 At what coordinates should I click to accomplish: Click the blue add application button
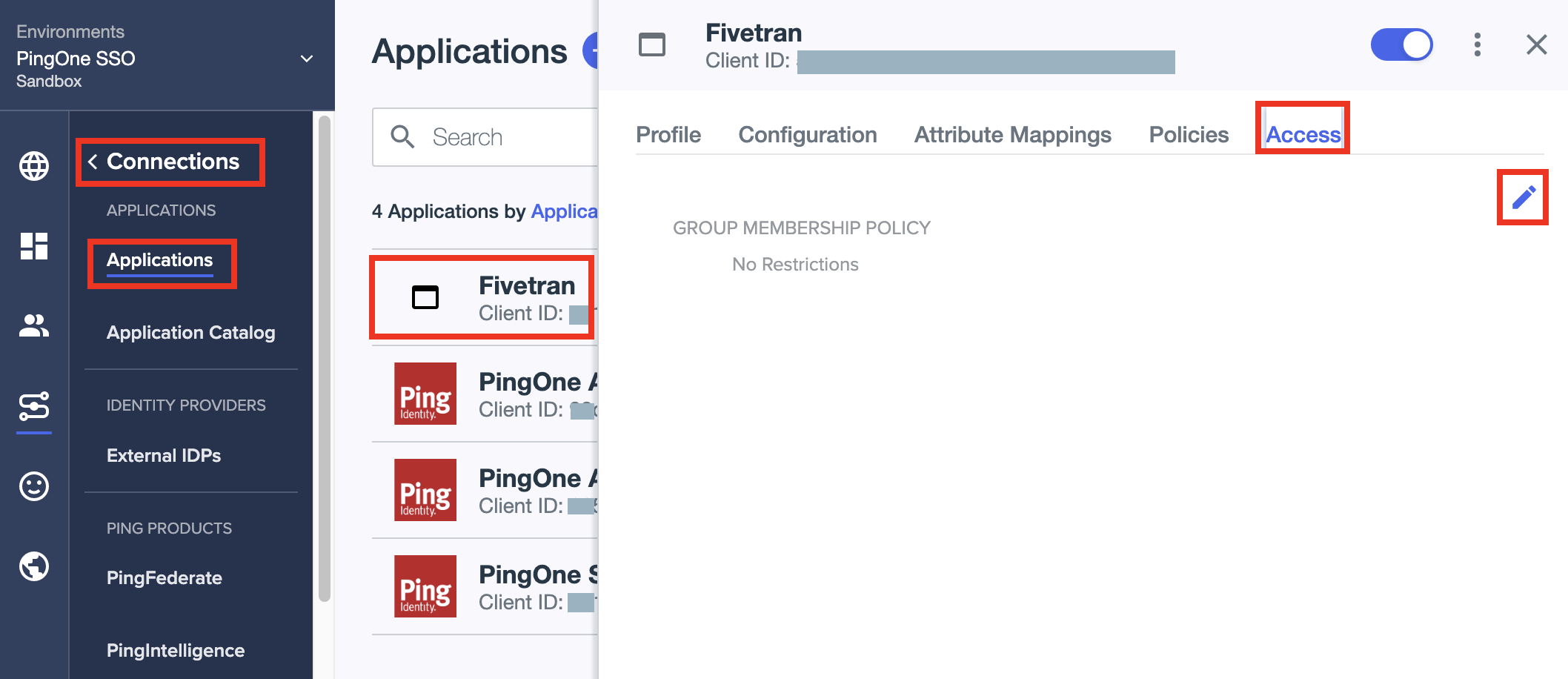click(591, 51)
